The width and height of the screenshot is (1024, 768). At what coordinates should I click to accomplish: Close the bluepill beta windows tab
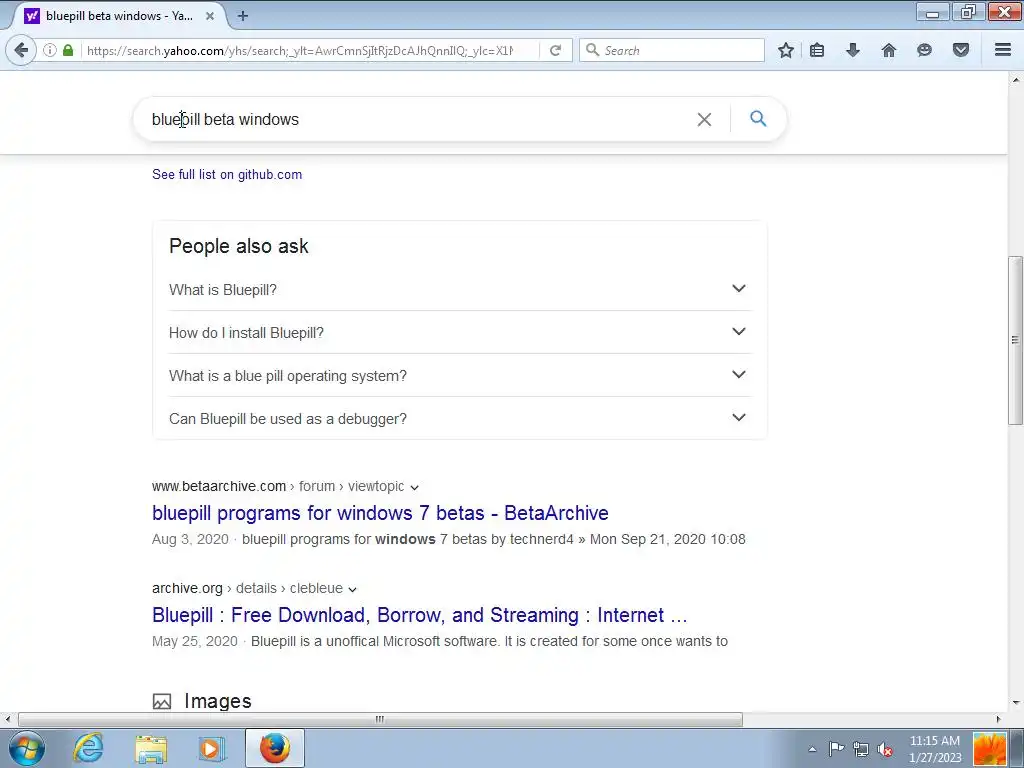[210, 16]
